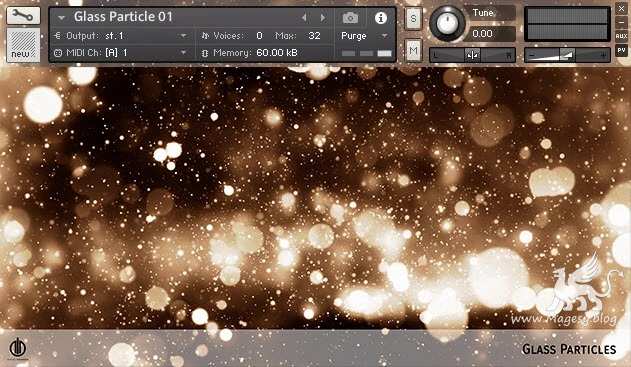Click the purge status indicator bars

coord(366,53)
